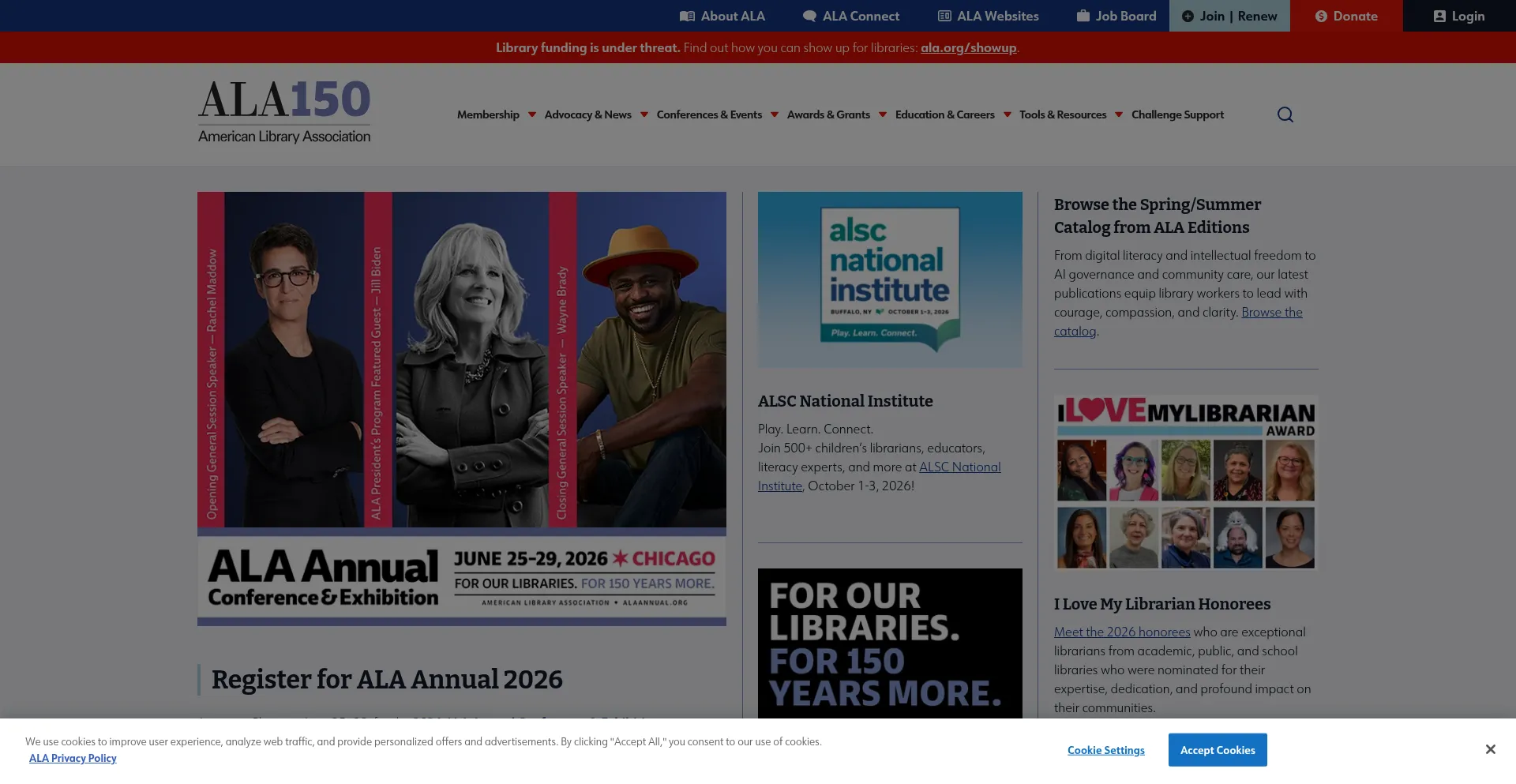This screenshot has height=784, width=1516.
Task: Click the Job Board briefcase icon
Action: coord(1083,16)
